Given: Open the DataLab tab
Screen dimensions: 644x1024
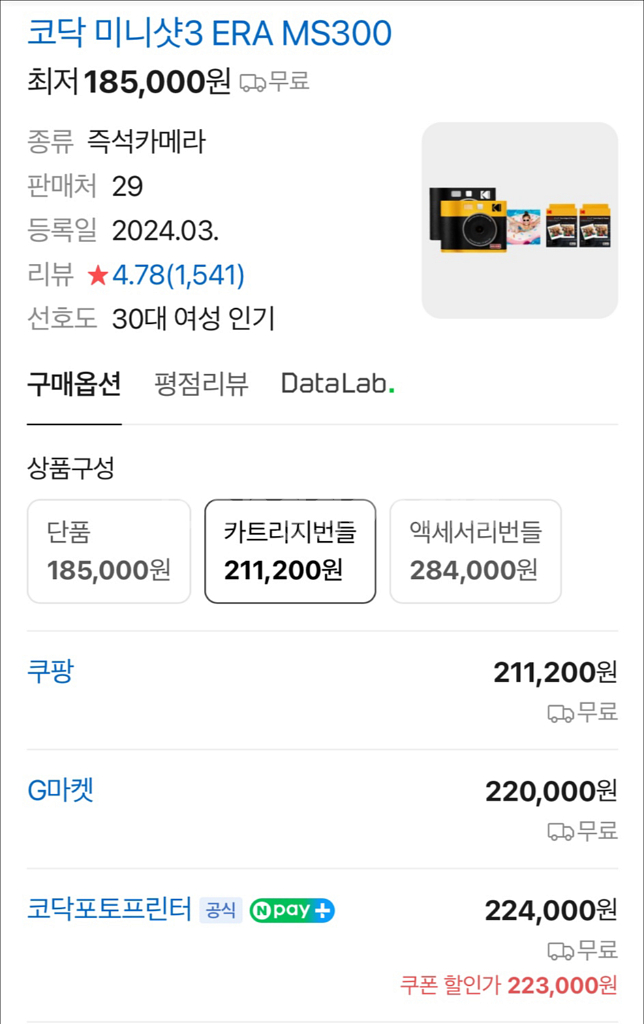Looking at the screenshot, I should coord(337,383).
